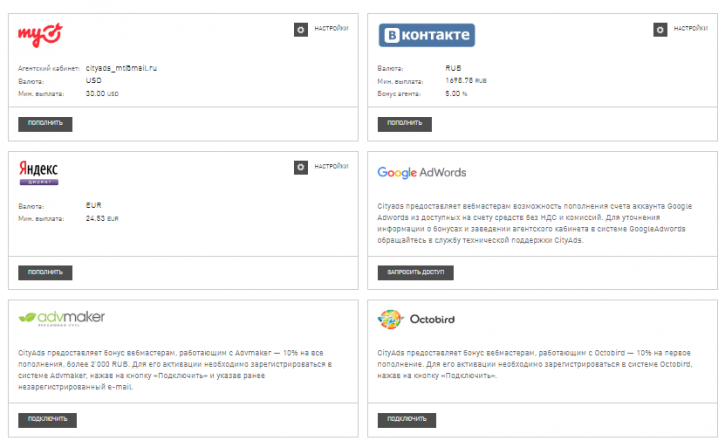
Task: Click the 'Агентский кабинет:' label
Action: tap(49, 68)
